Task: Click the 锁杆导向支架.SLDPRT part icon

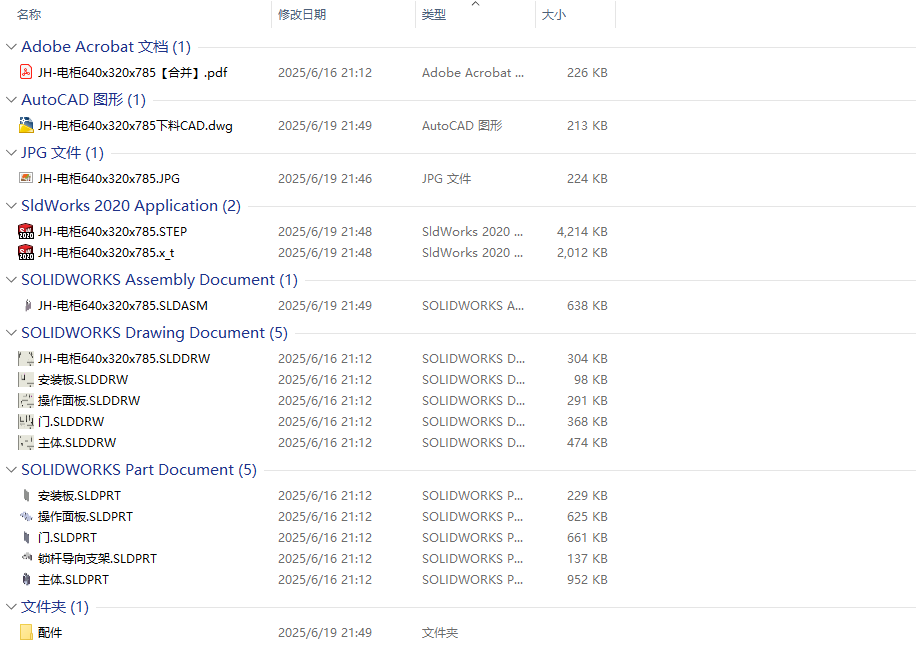Action: (x=26, y=558)
